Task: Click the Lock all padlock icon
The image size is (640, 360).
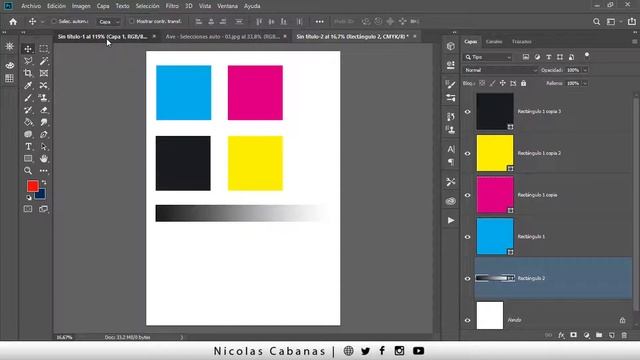Action: click(x=523, y=83)
